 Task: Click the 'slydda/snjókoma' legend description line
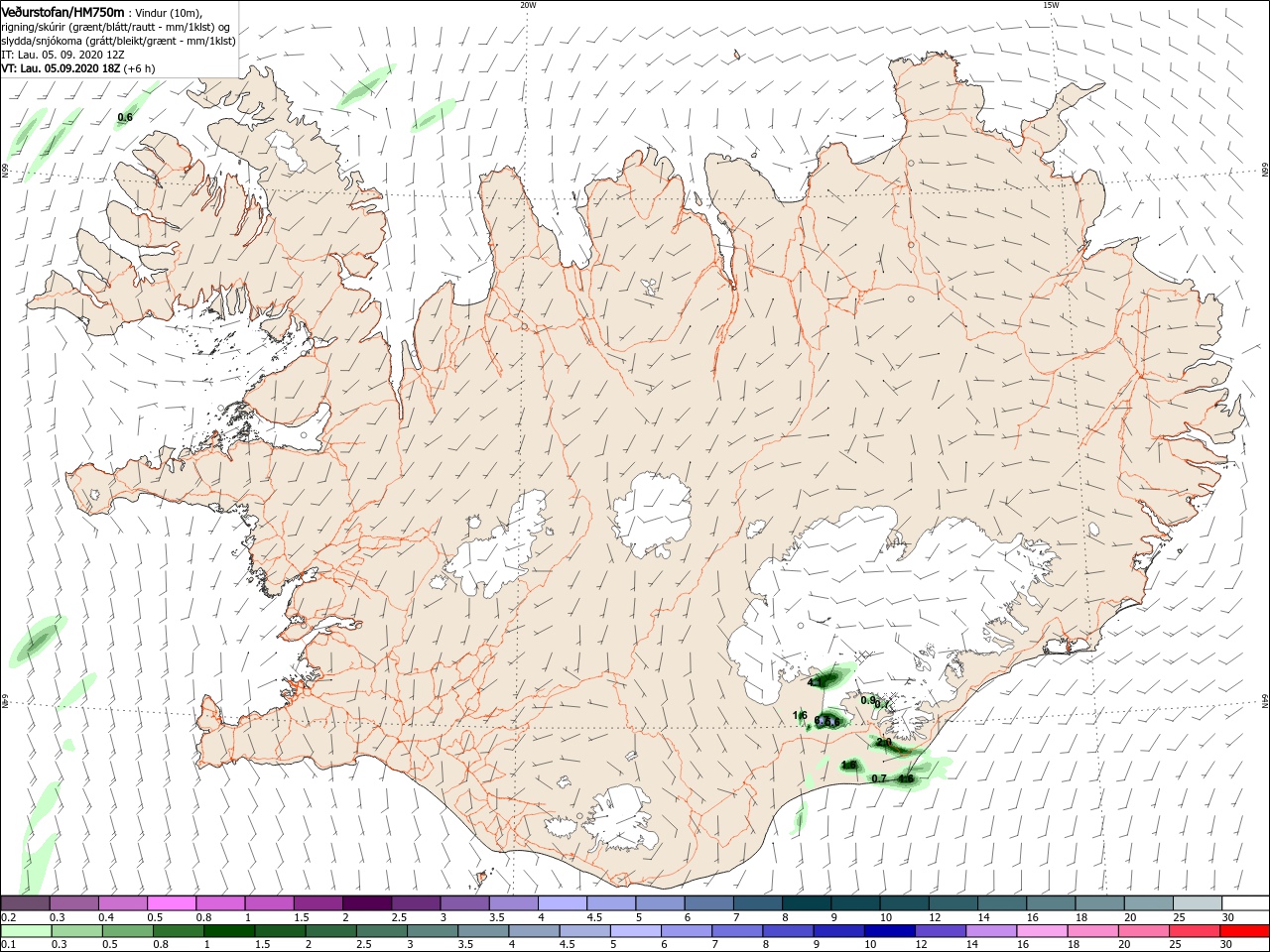118,41
